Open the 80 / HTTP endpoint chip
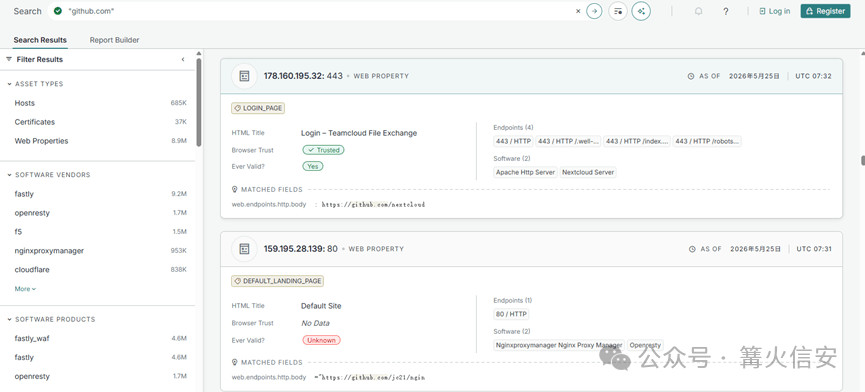Image resolution: width=865 pixels, height=392 pixels. pyautogui.click(x=511, y=314)
